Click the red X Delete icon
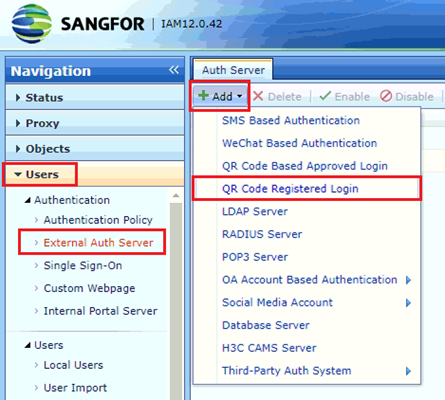Image resolution: width=445 pixels, height=400 pixels. pos(258,96)
